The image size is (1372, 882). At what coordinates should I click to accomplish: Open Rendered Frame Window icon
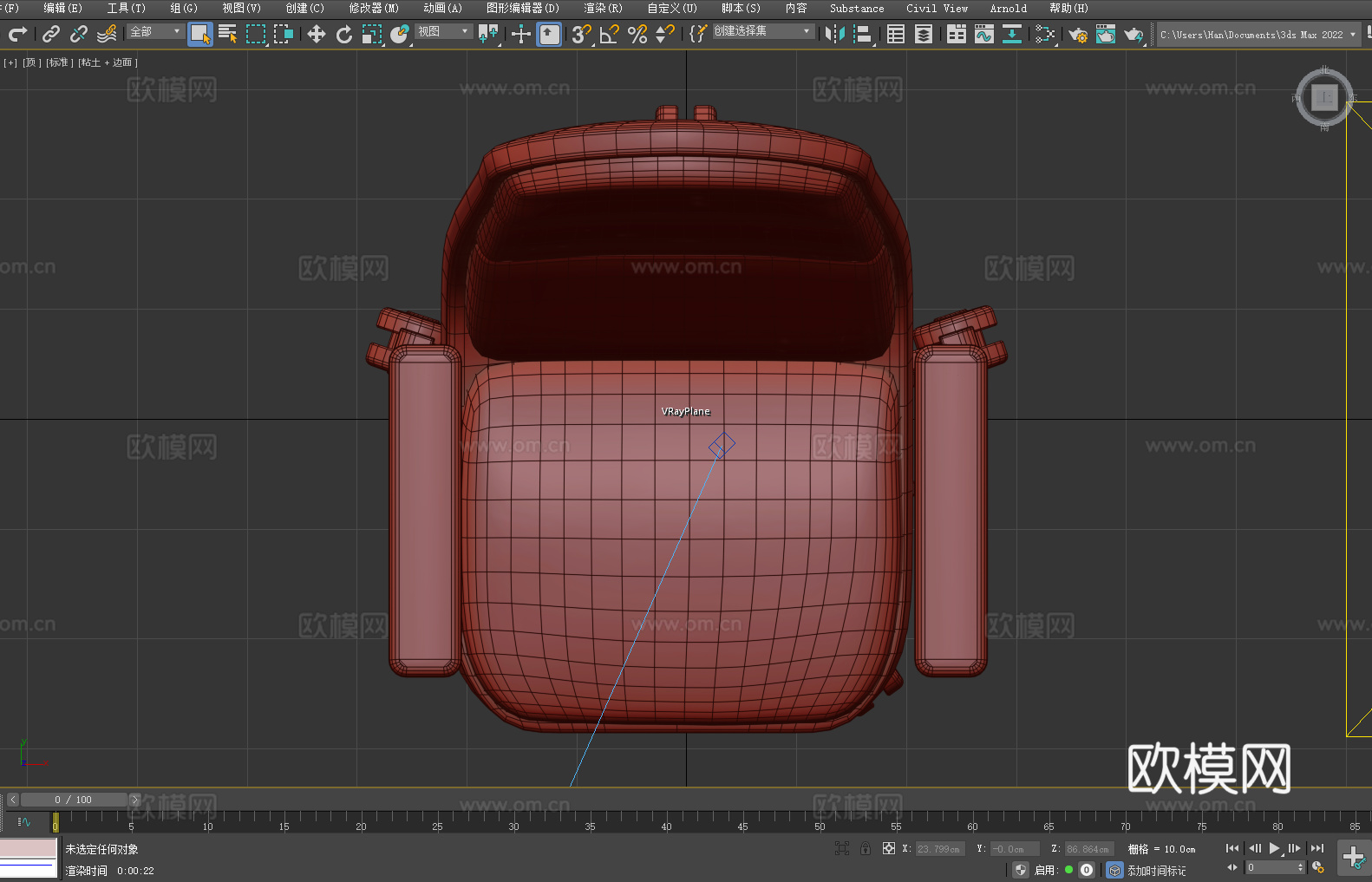point(1106,34)
